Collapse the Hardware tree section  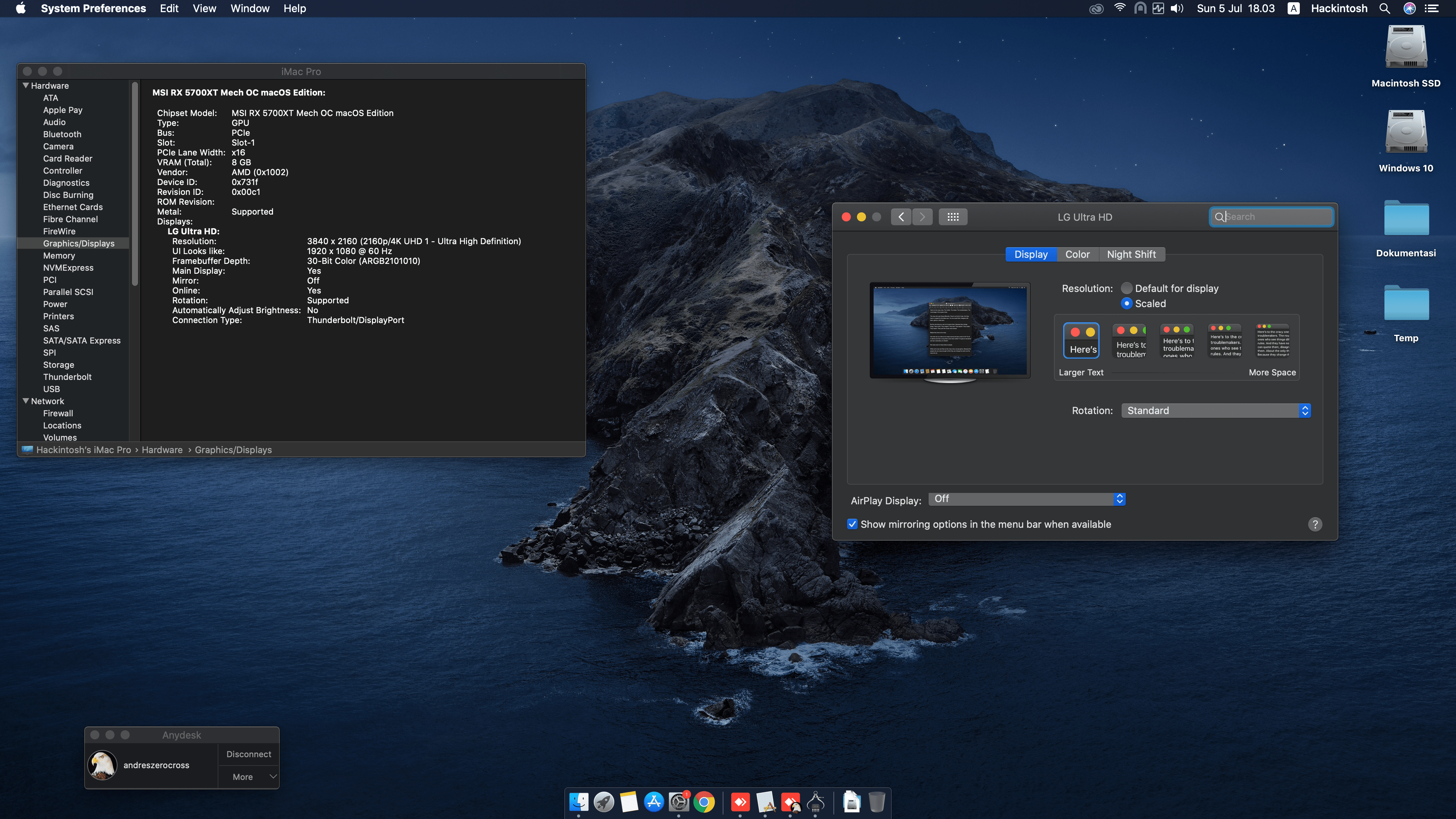pos(26,86)
